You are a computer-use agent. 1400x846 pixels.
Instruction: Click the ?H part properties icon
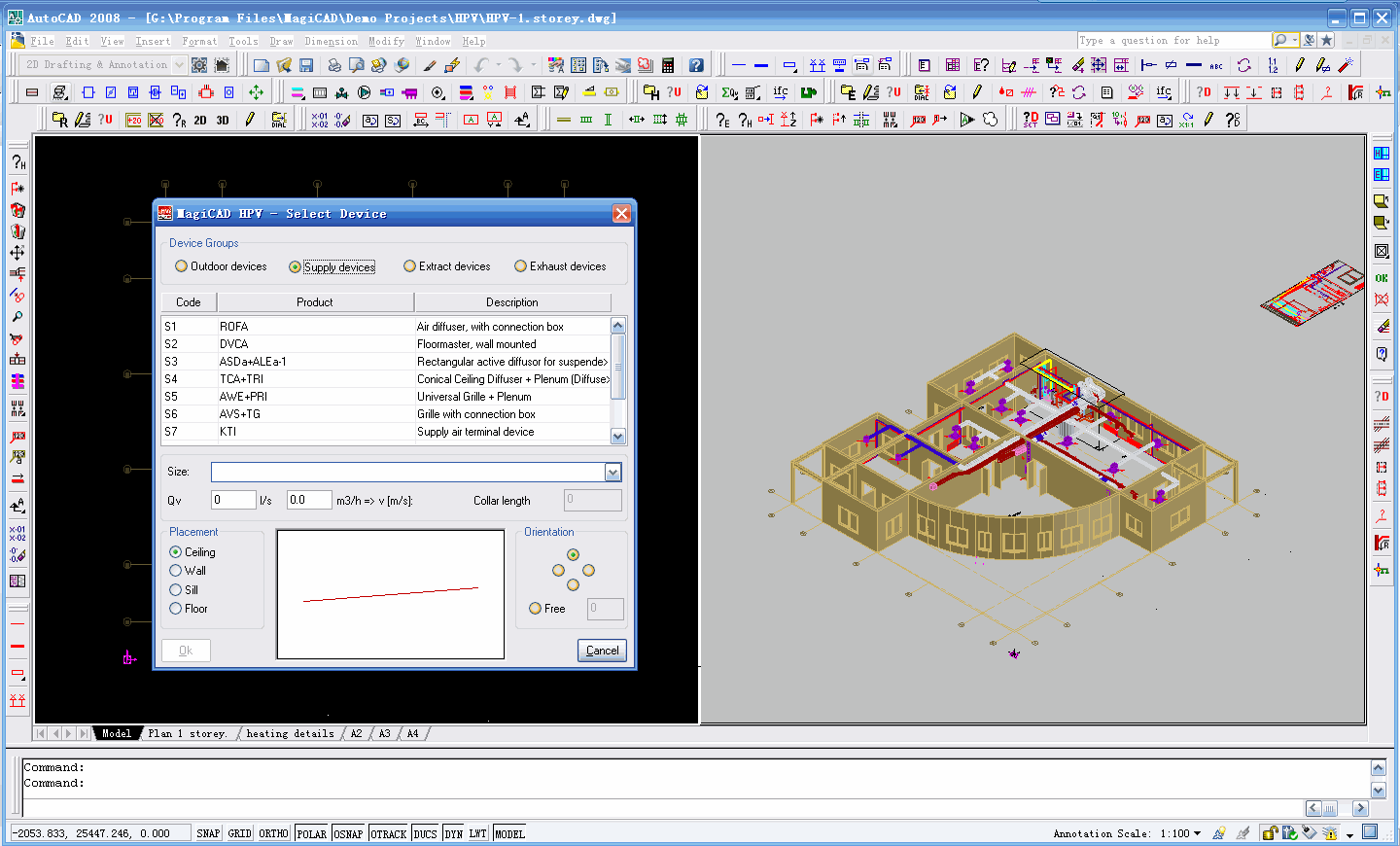tap(745, 120)
